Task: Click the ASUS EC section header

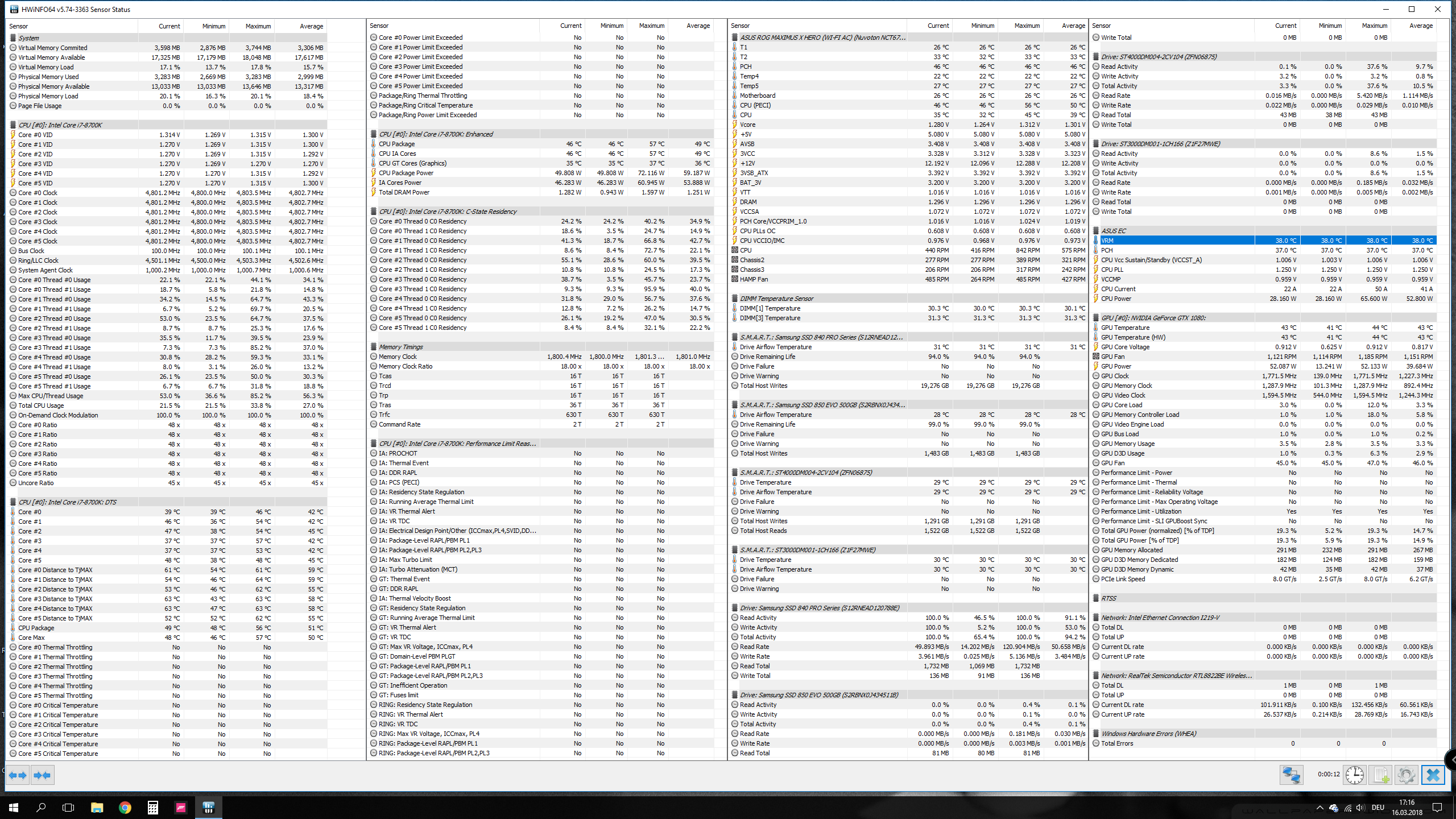Action: click(x=1113, y=231)
